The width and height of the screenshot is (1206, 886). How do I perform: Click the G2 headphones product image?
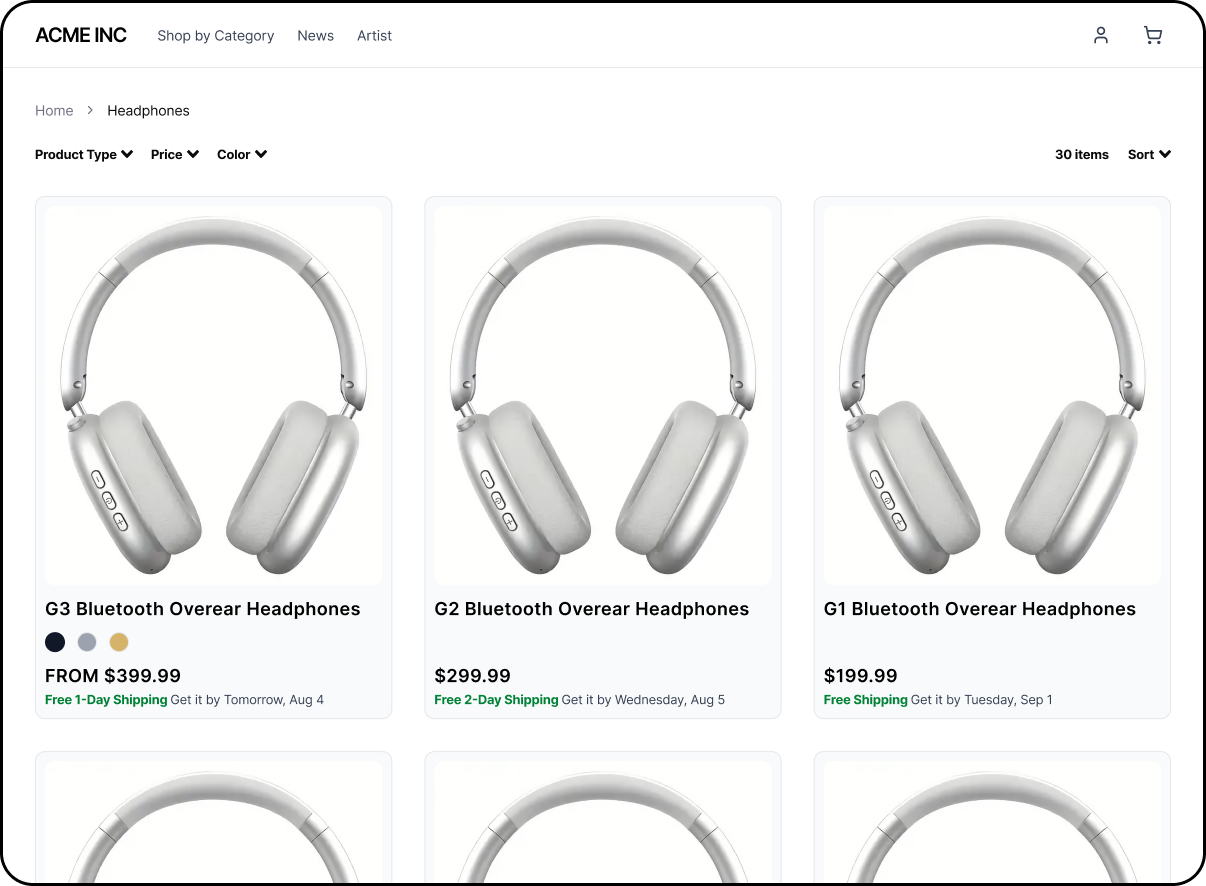pos(603,396)
